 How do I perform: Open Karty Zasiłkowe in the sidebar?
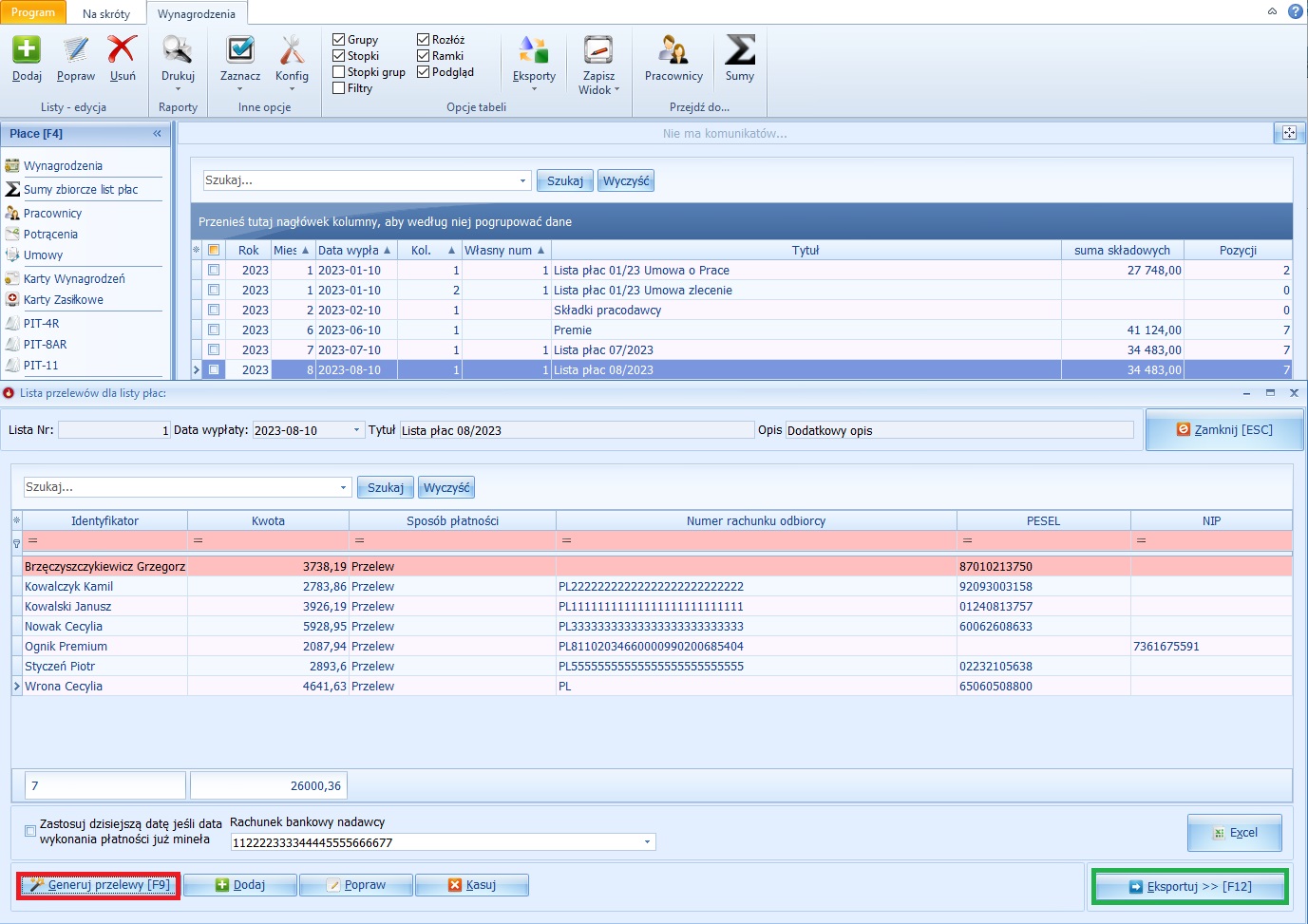[63, 299]
